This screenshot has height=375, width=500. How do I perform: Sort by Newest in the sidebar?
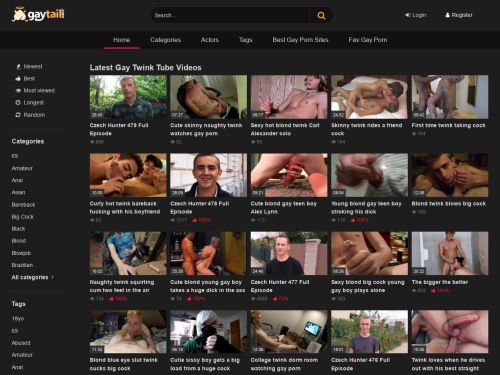tap(33, 66)
